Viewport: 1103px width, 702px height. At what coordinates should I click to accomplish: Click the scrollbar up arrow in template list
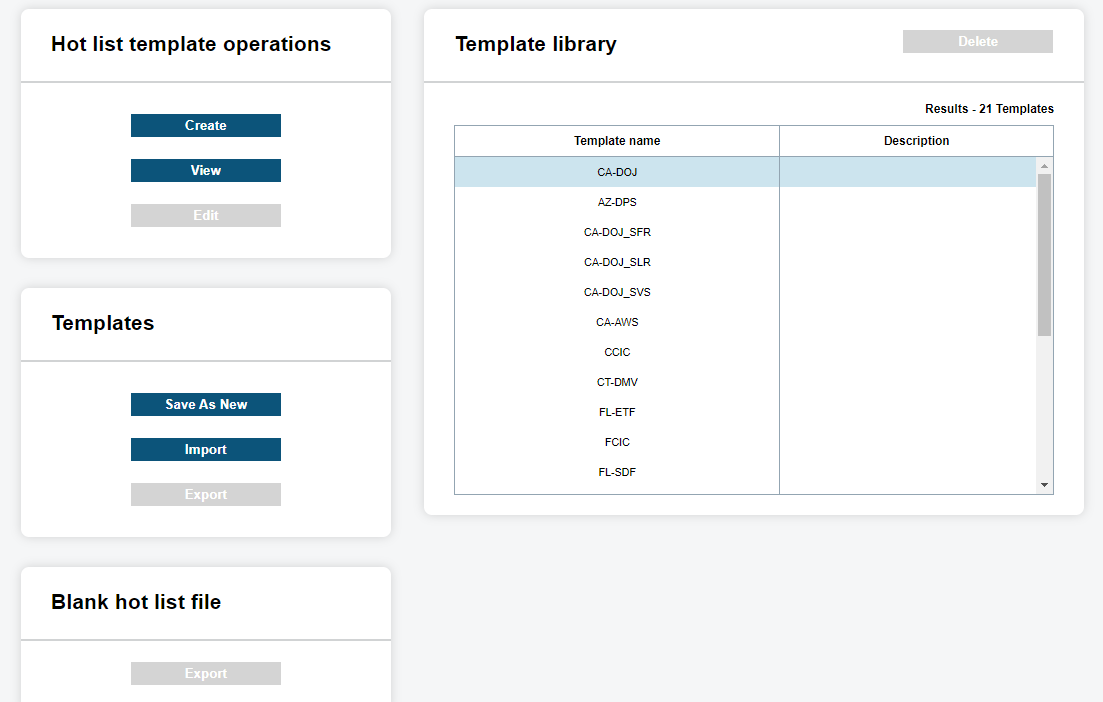tap(1044, 166)
